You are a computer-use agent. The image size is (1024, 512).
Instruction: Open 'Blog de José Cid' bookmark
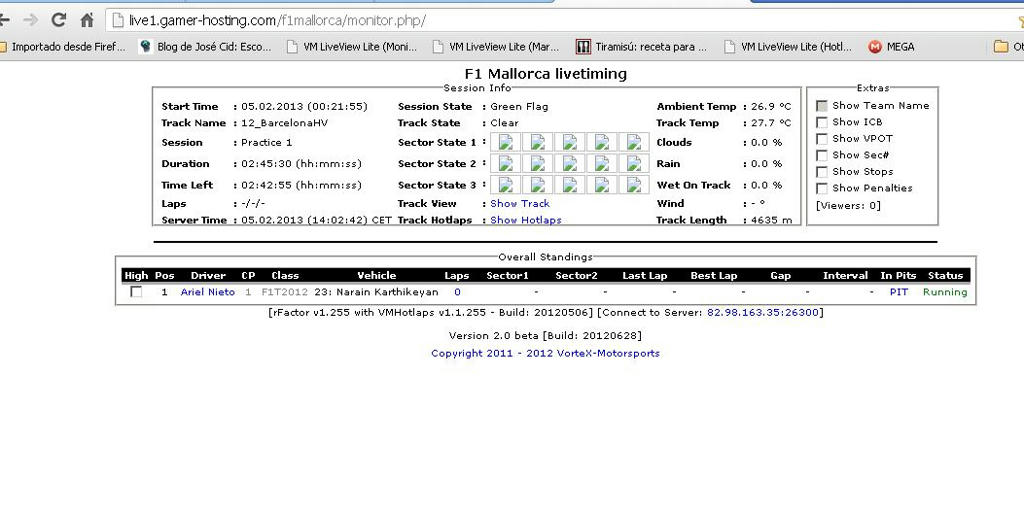[206, 47]
